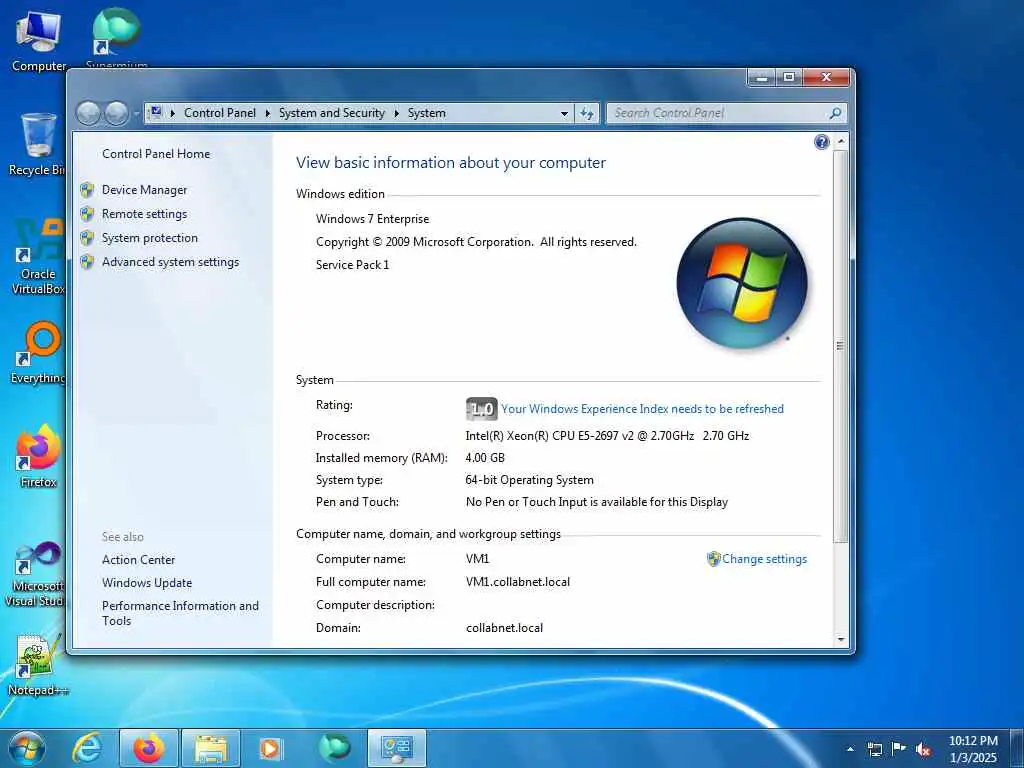Click the Control Panel taskbar button
The height and width of the screenshot is (768, 1024).
point(397,748)
